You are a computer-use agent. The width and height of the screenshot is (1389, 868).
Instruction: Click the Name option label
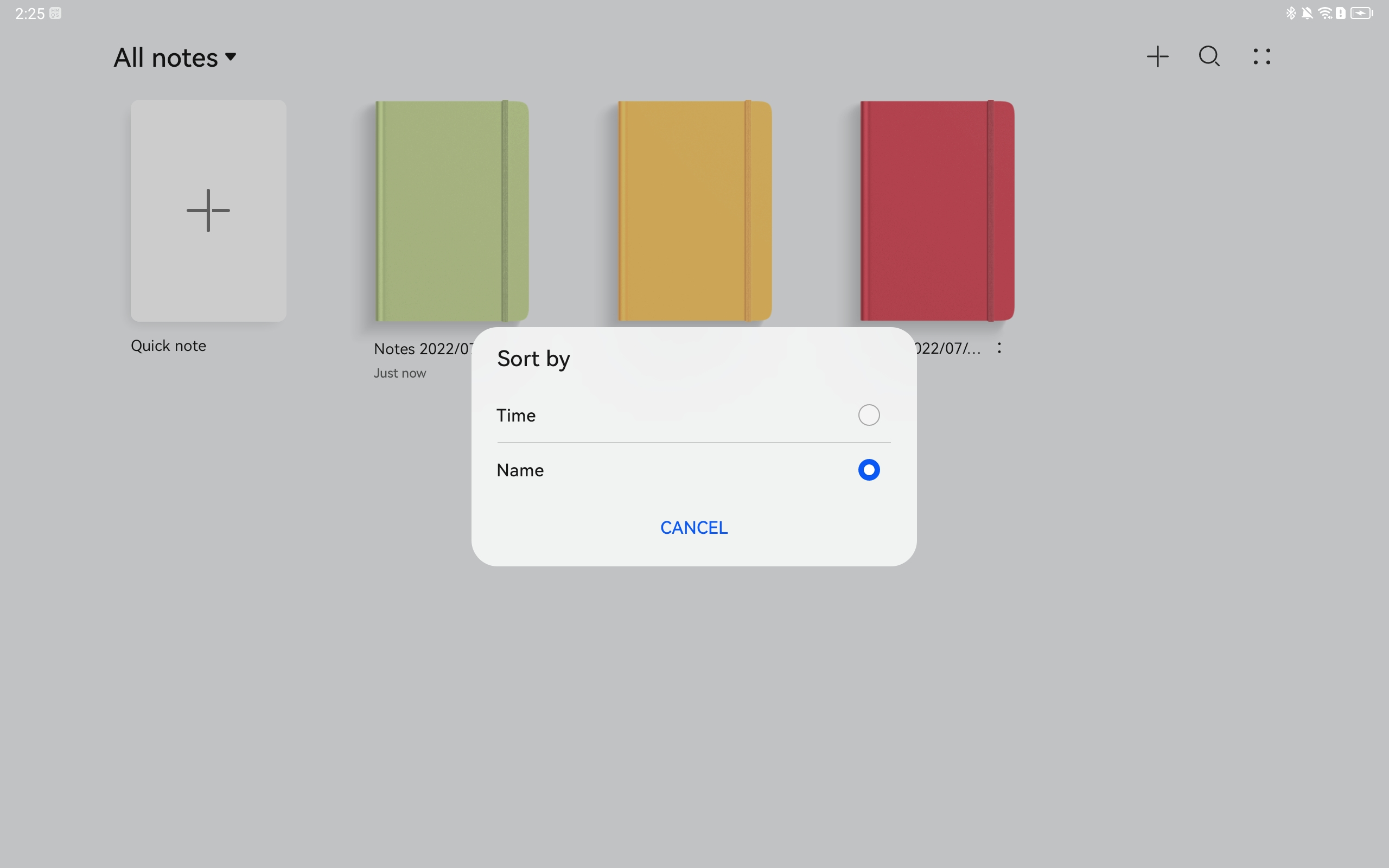click(520, 470)
